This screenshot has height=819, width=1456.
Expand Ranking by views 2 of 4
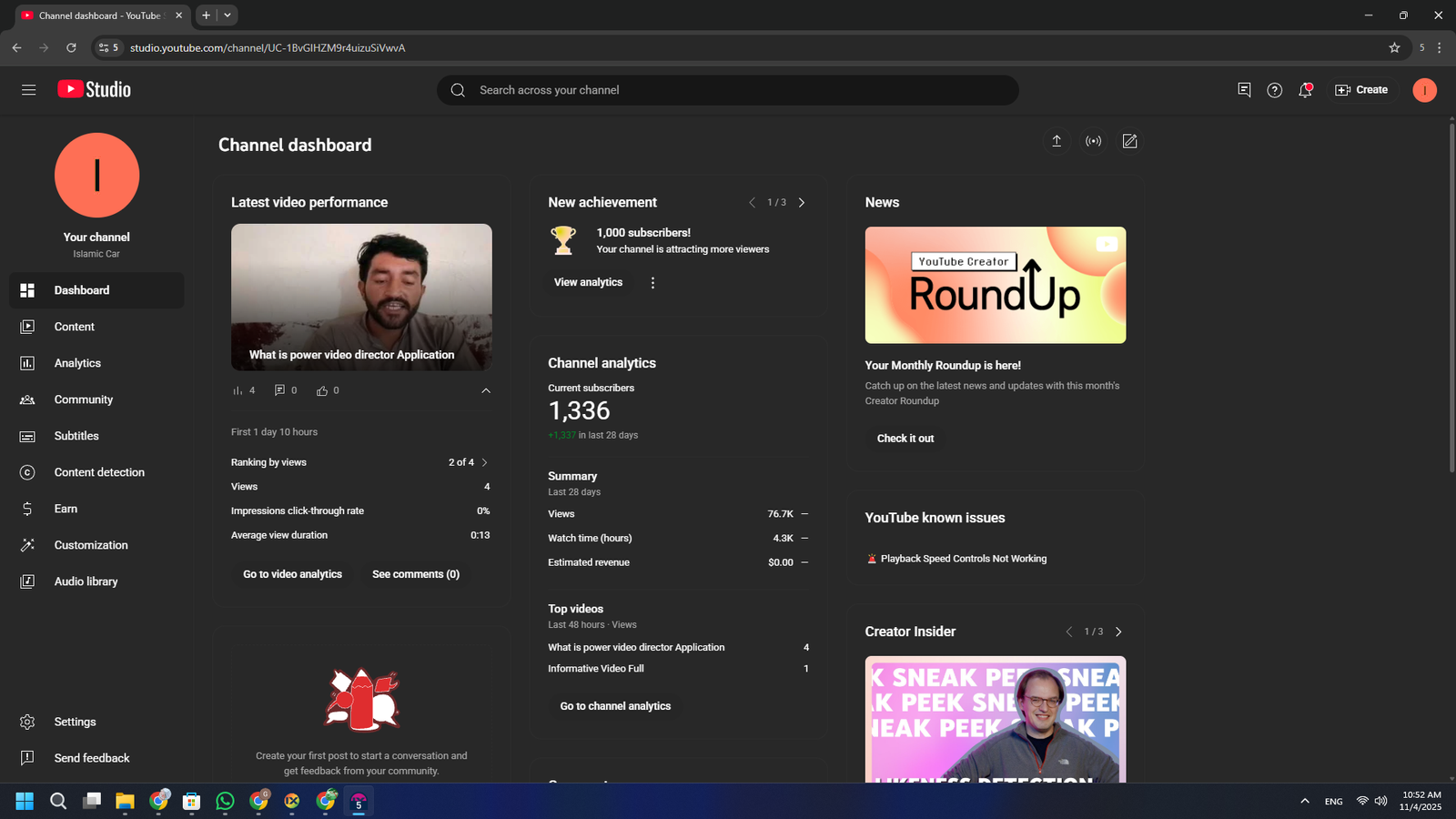click(484, 462)
